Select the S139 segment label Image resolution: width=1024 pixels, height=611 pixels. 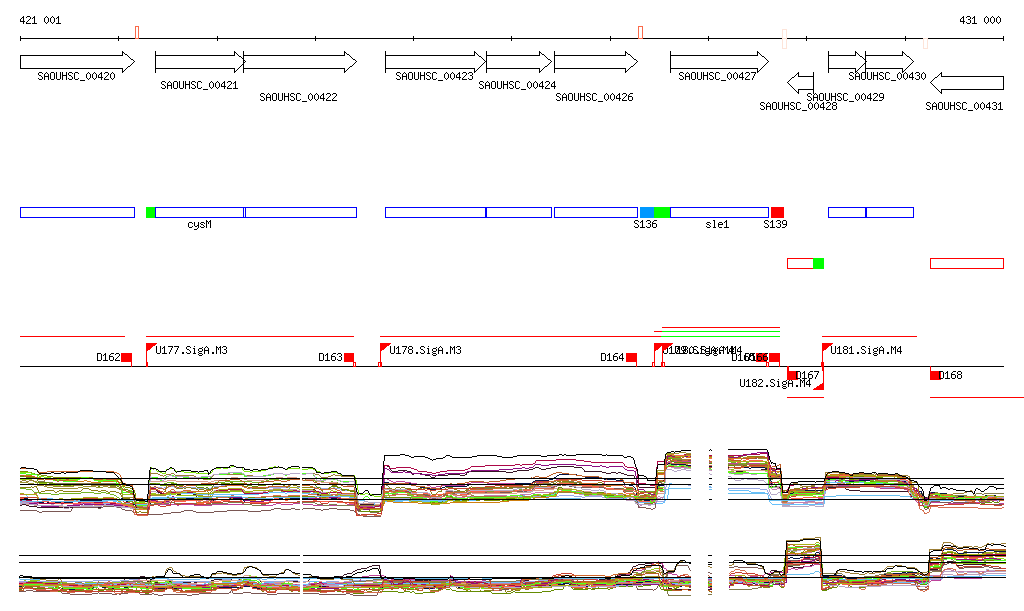tap(775, 225)
